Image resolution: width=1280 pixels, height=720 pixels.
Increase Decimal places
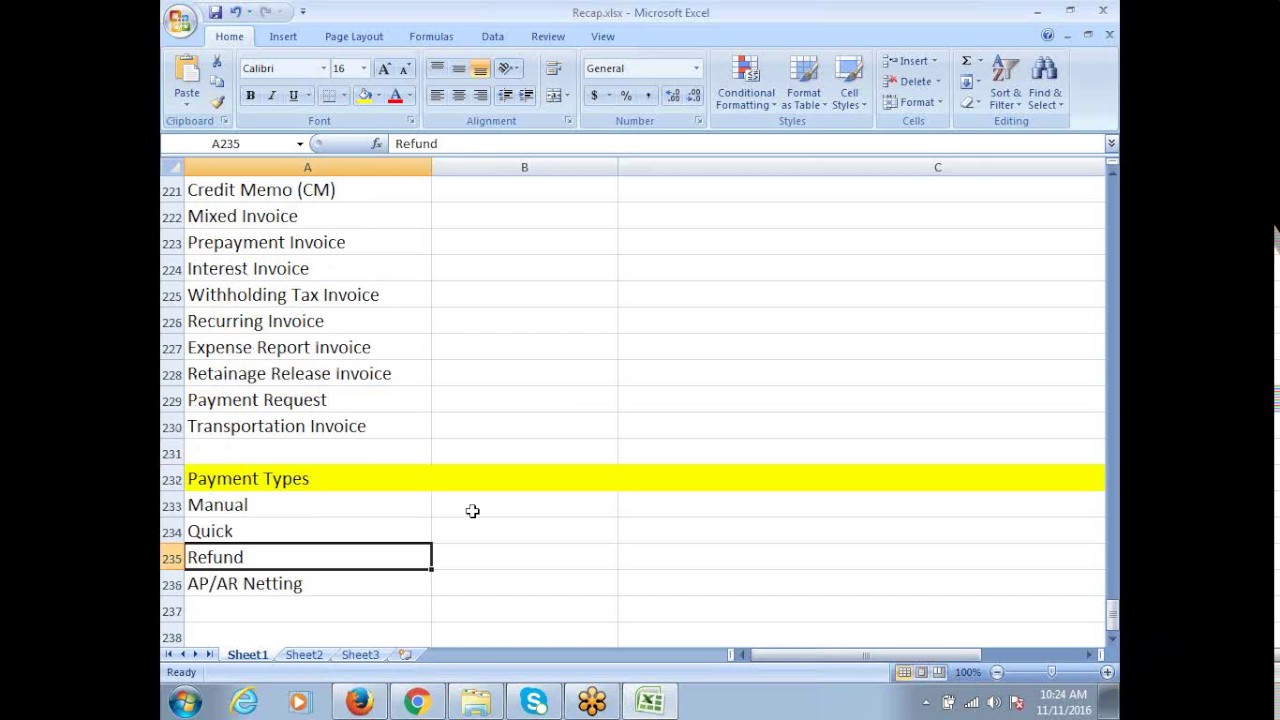pos(672,96)
